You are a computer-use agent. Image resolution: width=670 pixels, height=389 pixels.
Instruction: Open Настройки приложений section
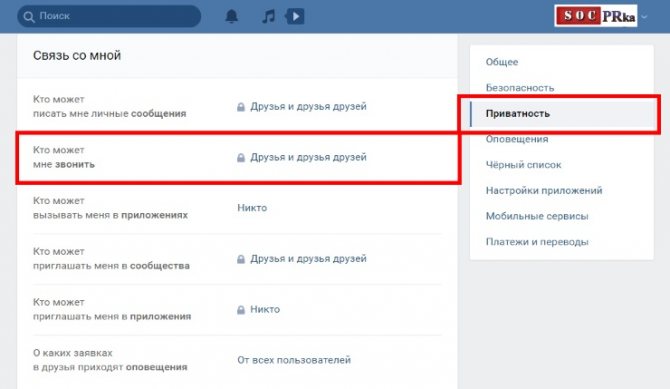(x=544, y=190)
